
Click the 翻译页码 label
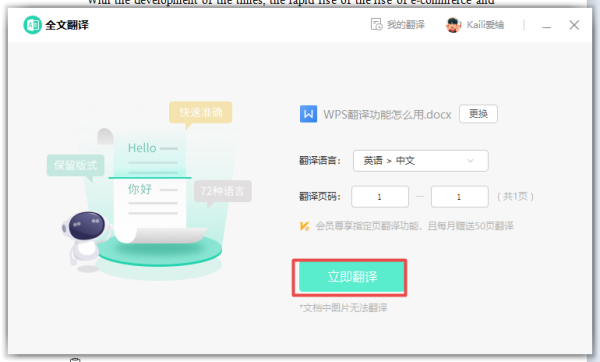pos(320,197)
